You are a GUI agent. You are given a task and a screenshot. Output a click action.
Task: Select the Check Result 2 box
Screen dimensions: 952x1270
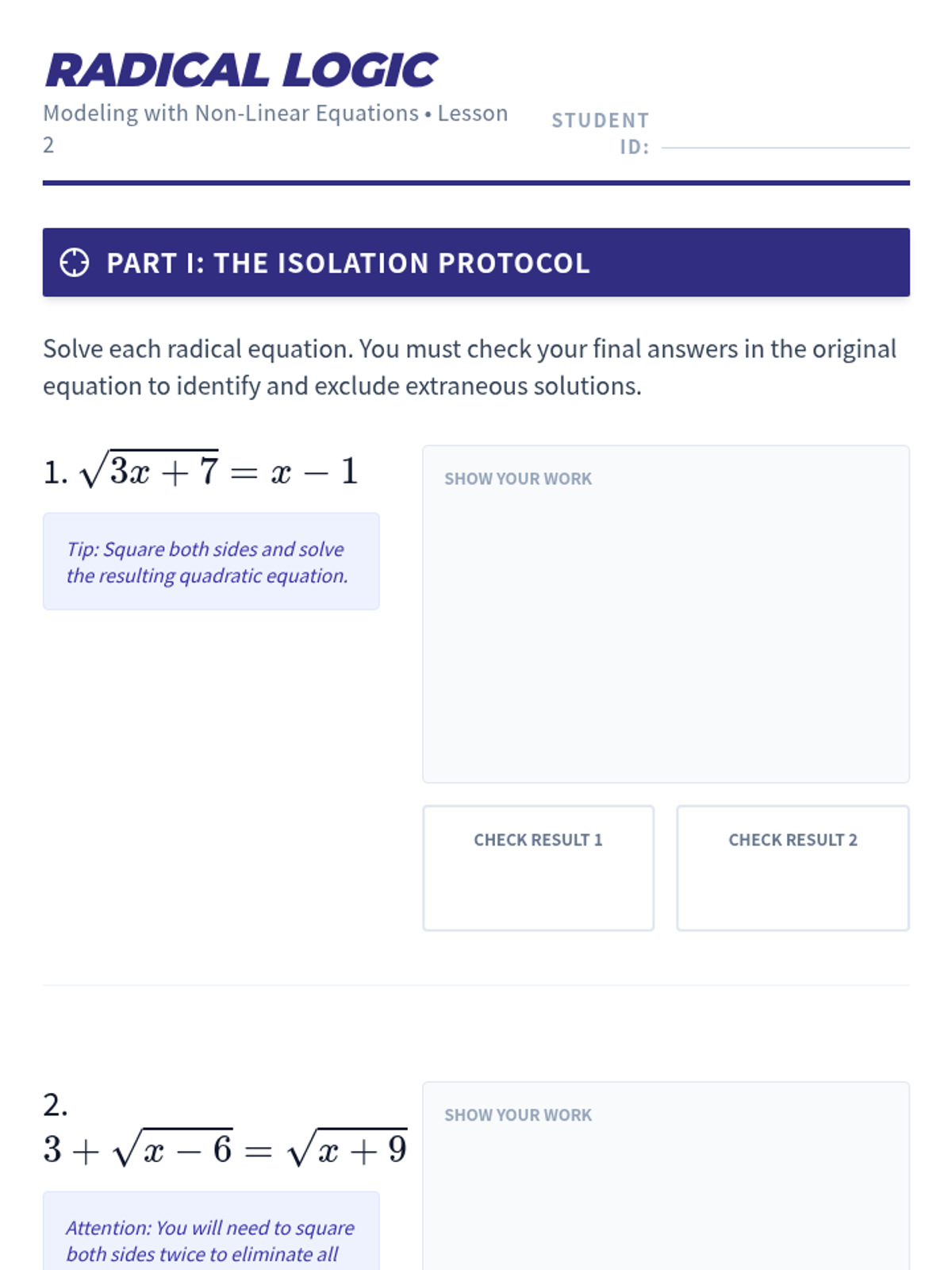pos(793,868)
